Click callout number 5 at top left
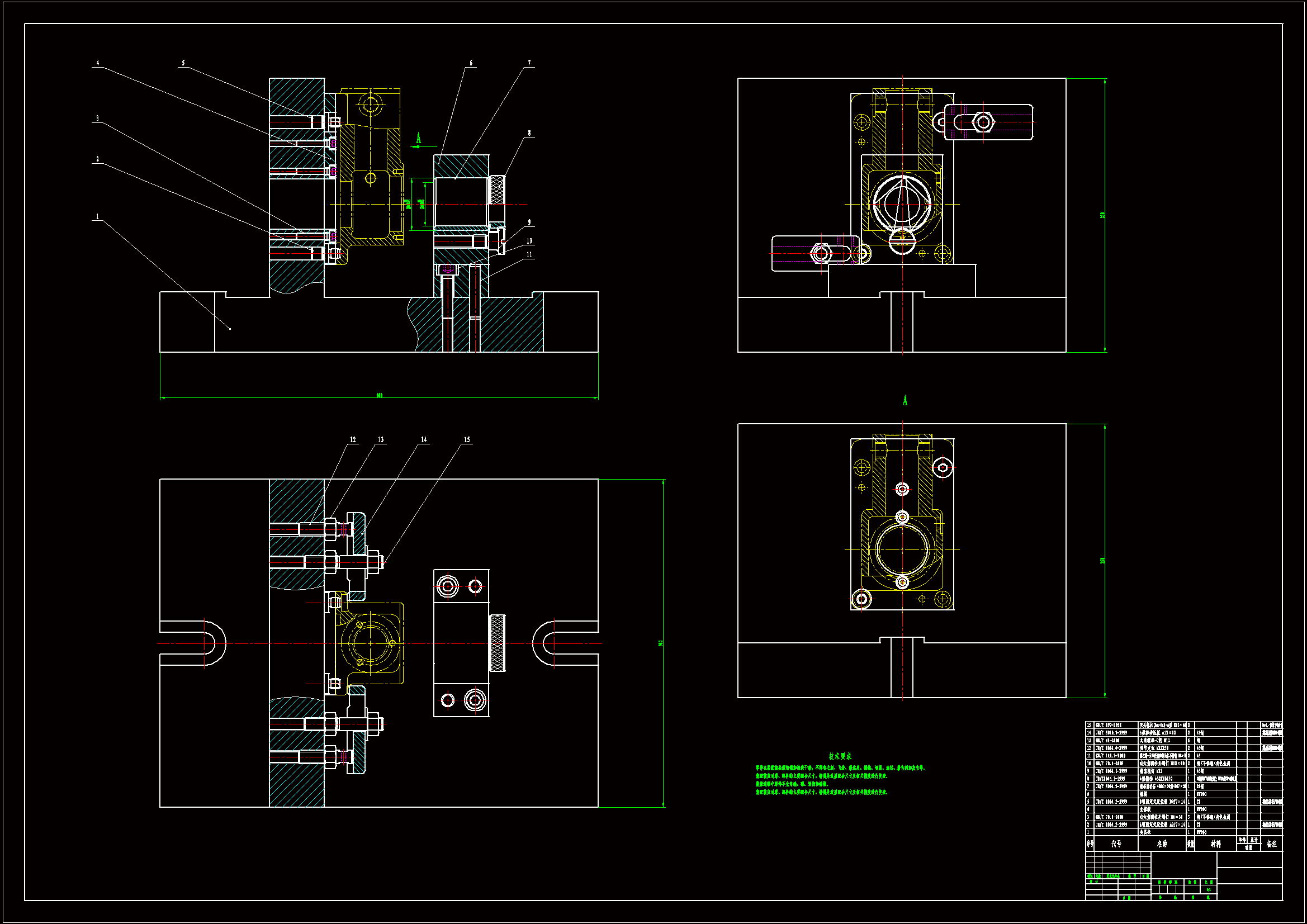 (183, 63)
